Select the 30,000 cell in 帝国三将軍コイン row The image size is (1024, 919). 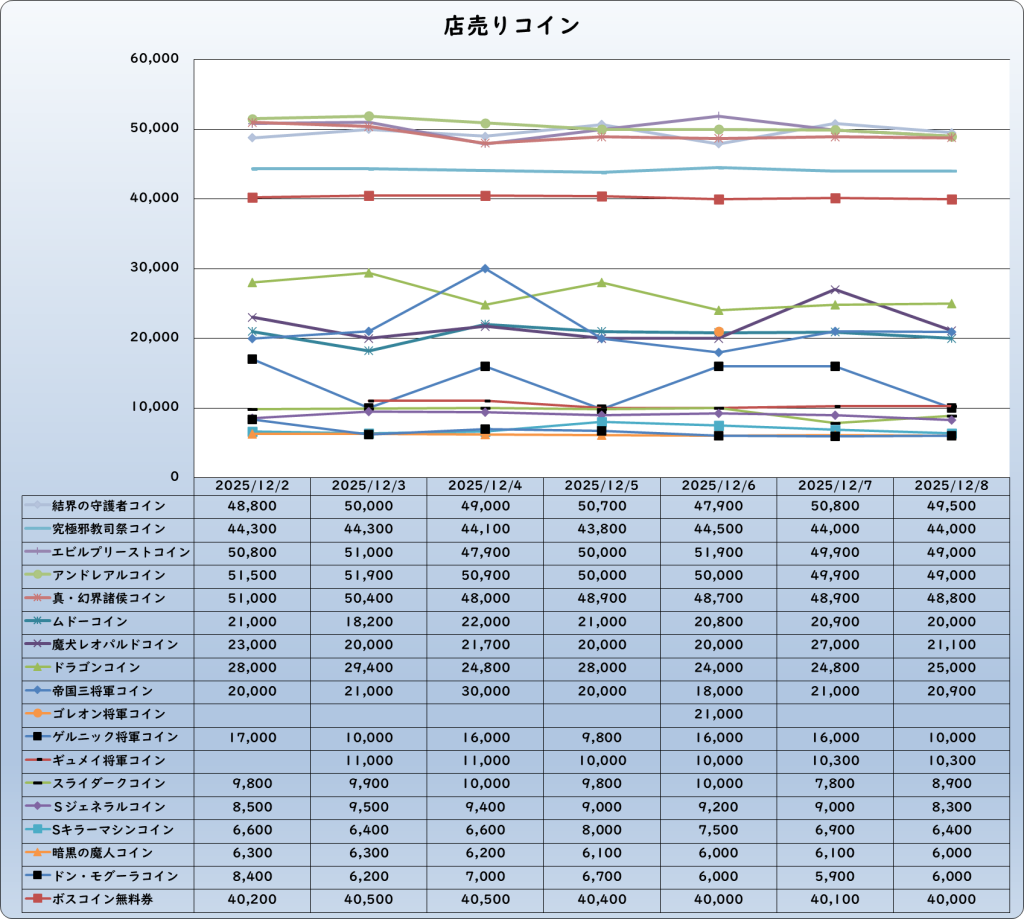(485, 691)
